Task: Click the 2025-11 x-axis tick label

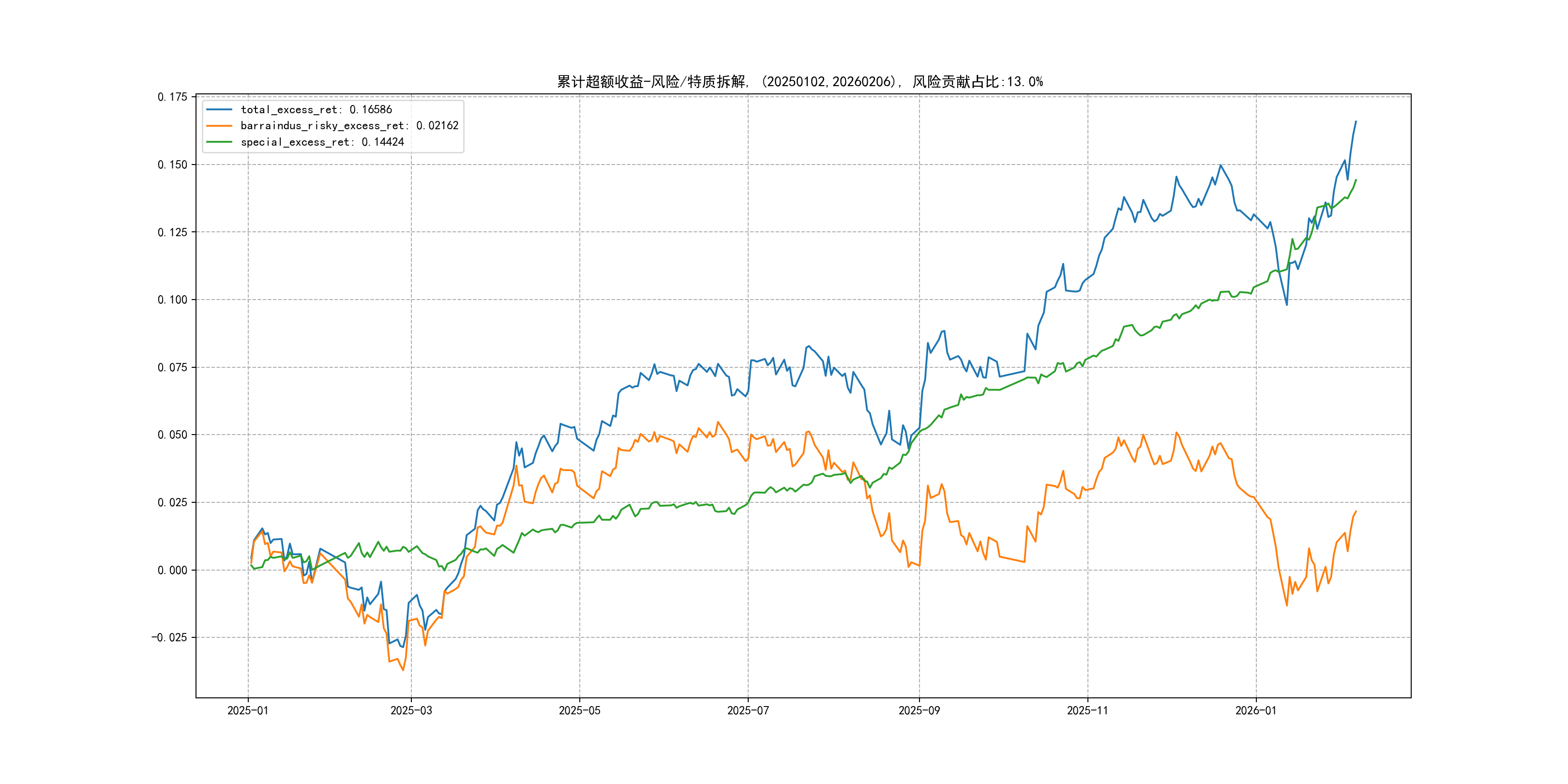Action: (x=1088, y=710)
